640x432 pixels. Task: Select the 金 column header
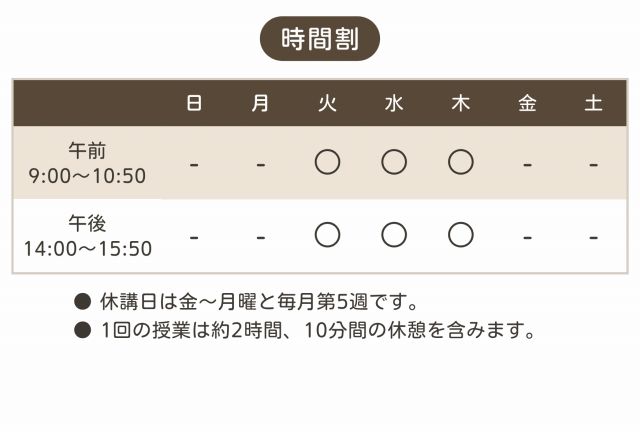click(527, 103)
